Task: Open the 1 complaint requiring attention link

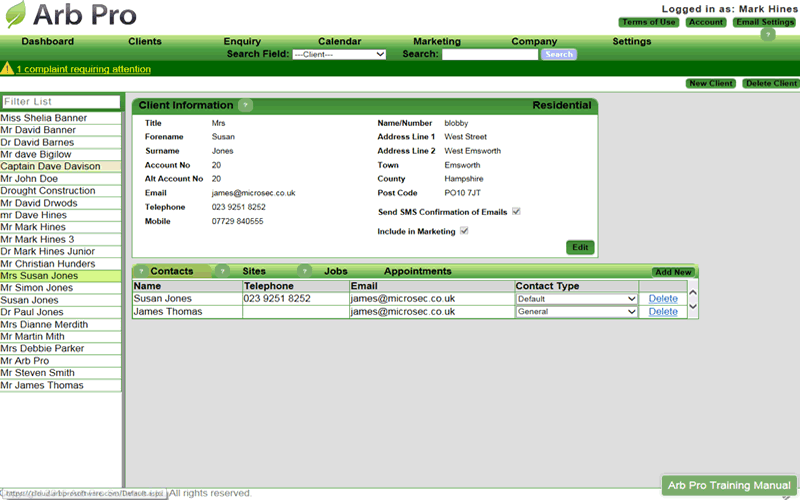Action: (84, 69)
